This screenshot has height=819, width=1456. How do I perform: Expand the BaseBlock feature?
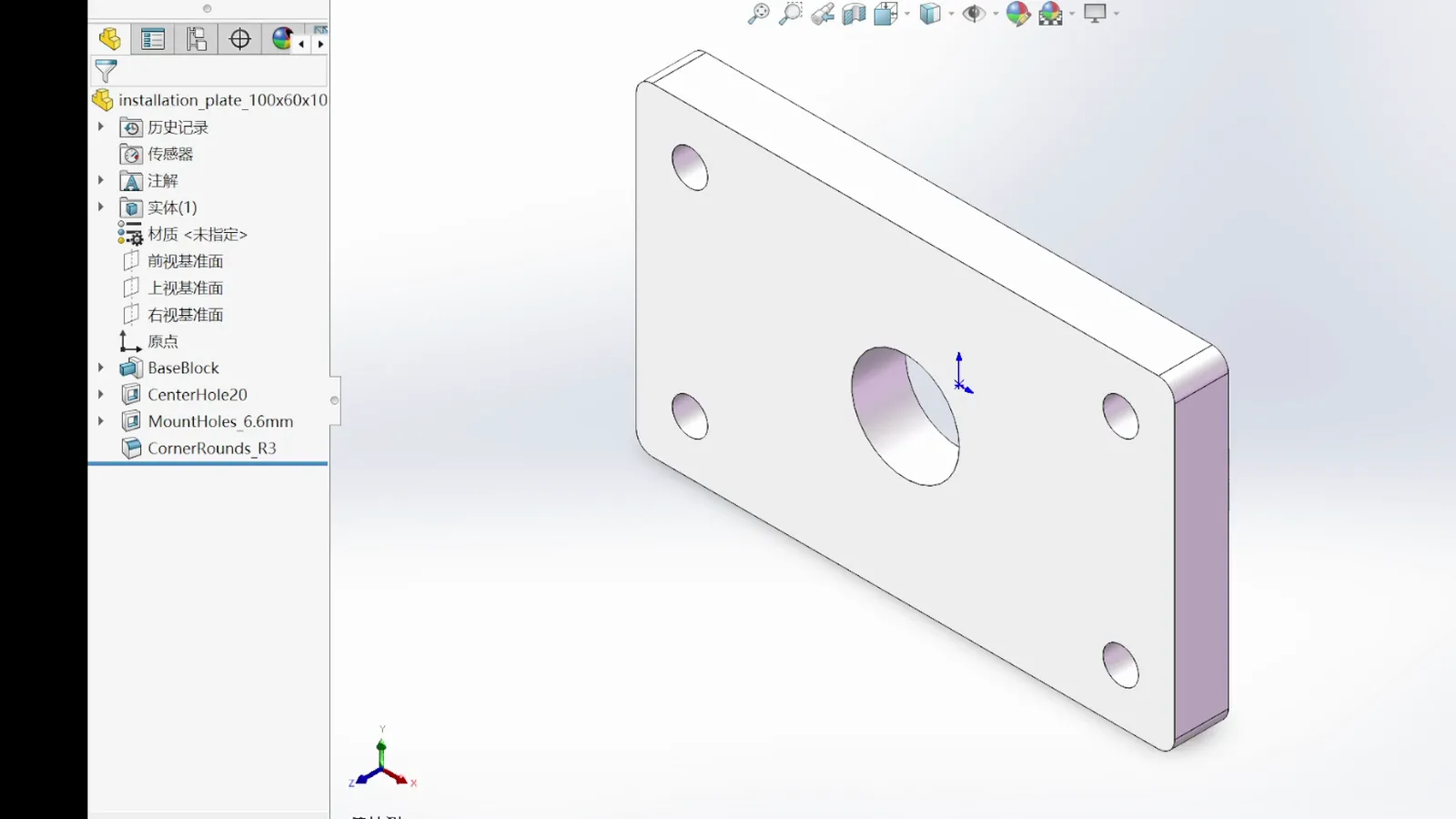click(101, 368)
